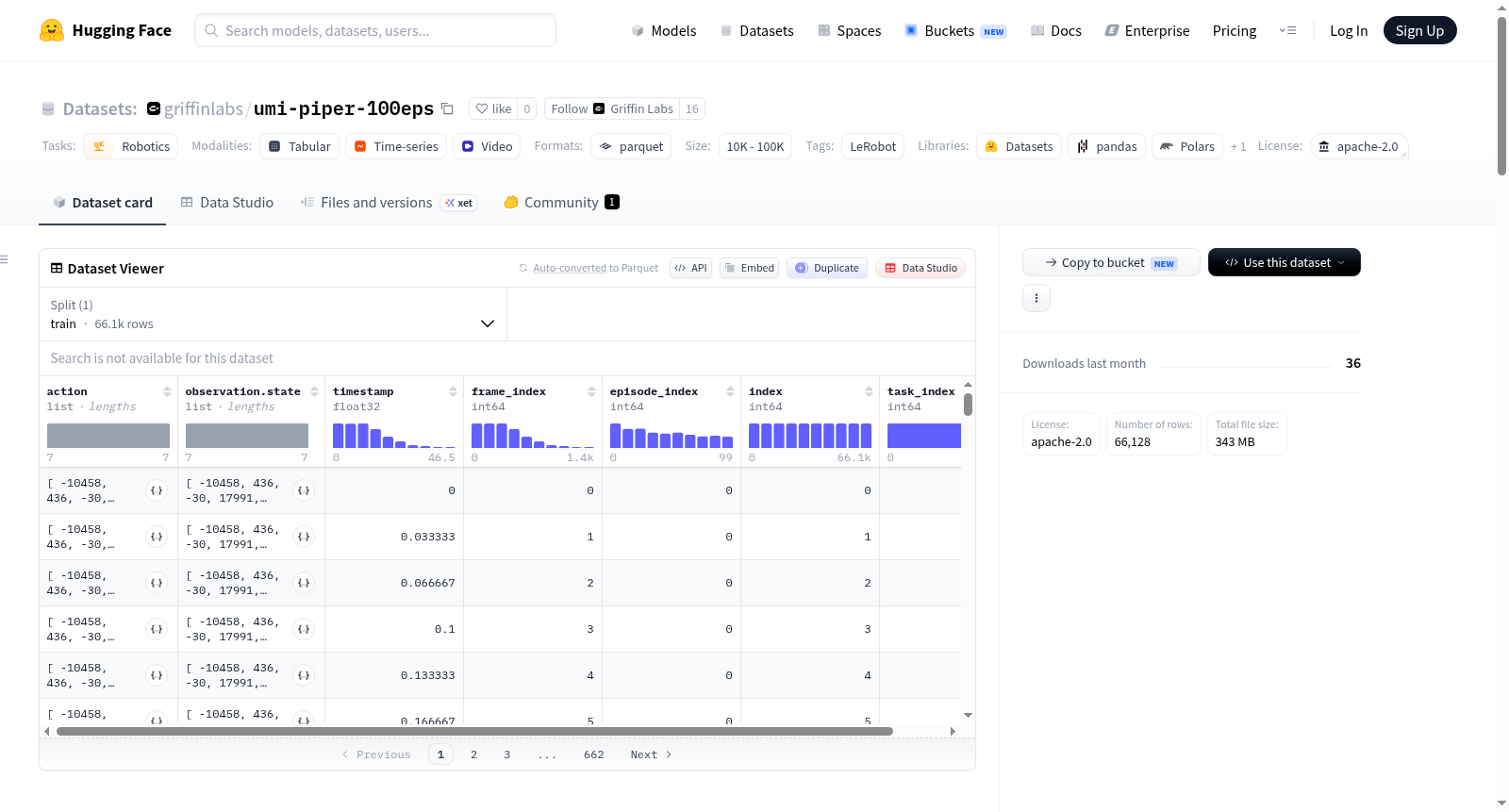The image size is (1509, 812).
Task: Select the Video modality tag
Action: tap(487, 146)
